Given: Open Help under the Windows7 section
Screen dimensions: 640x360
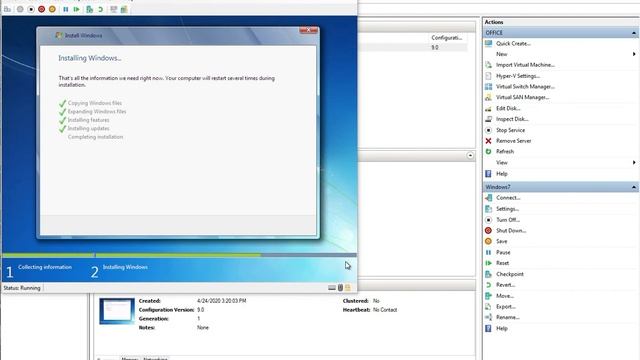Looking at the screenshot, I should click(x=502, y=329).
